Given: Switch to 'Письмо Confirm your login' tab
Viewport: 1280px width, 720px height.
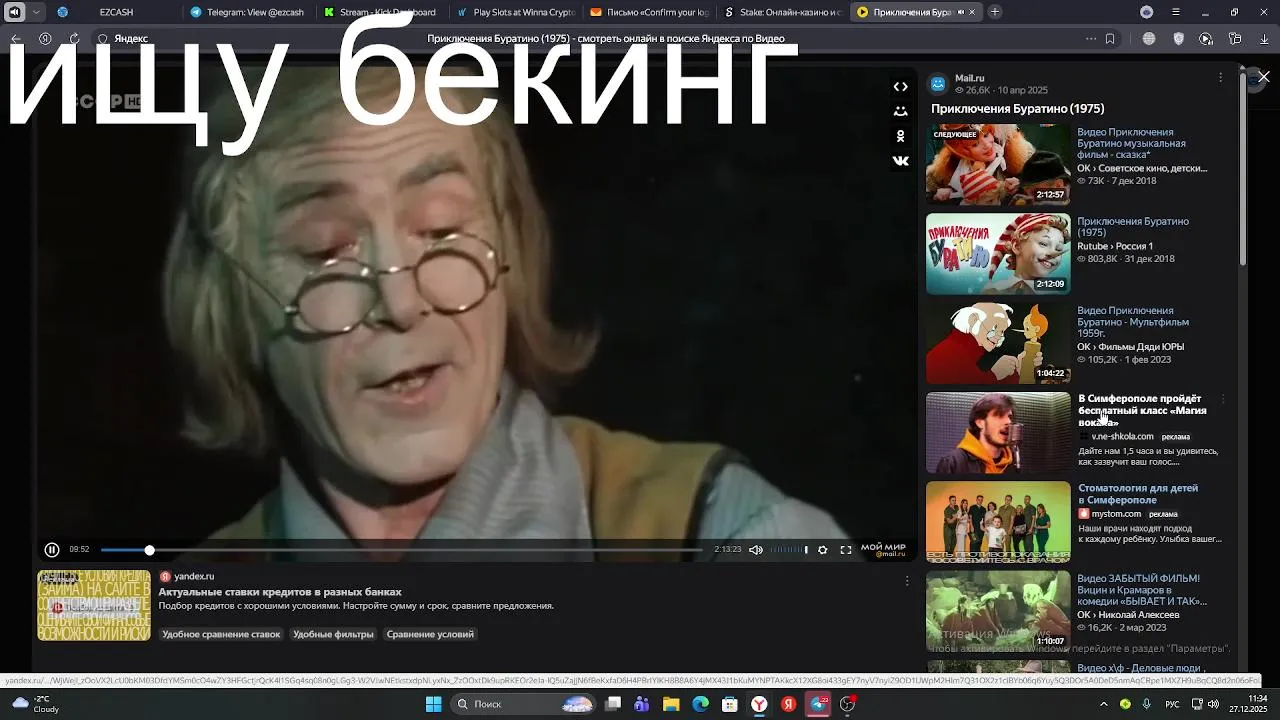Looking at the screenshot, I should pos(647,12).
